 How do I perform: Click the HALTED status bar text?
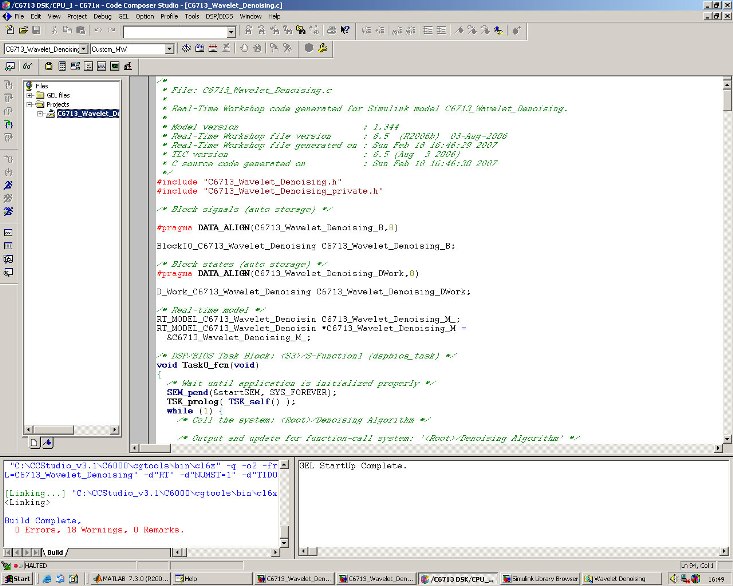point(36,565)
